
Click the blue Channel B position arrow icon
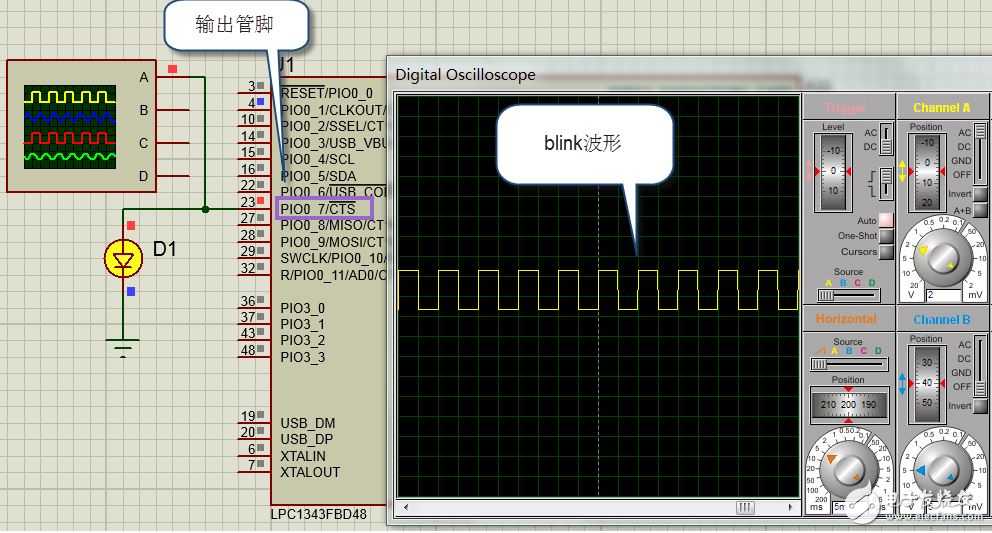902,384
